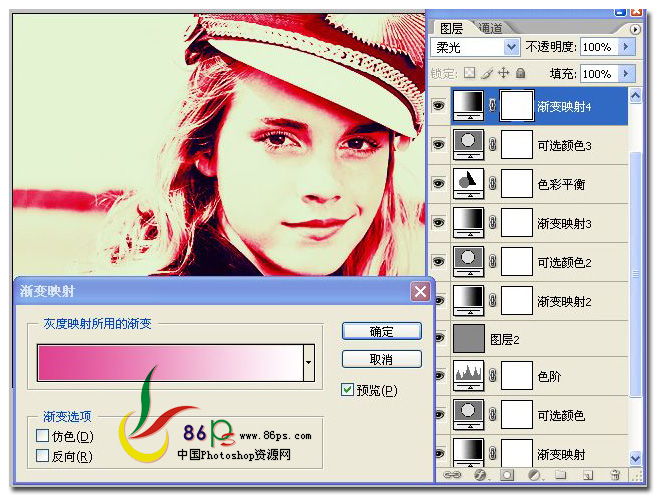The width and height of the screenshot is (660, 500).
Task: Select the 渐变映射3 layer name
Action: coord(564,223)
